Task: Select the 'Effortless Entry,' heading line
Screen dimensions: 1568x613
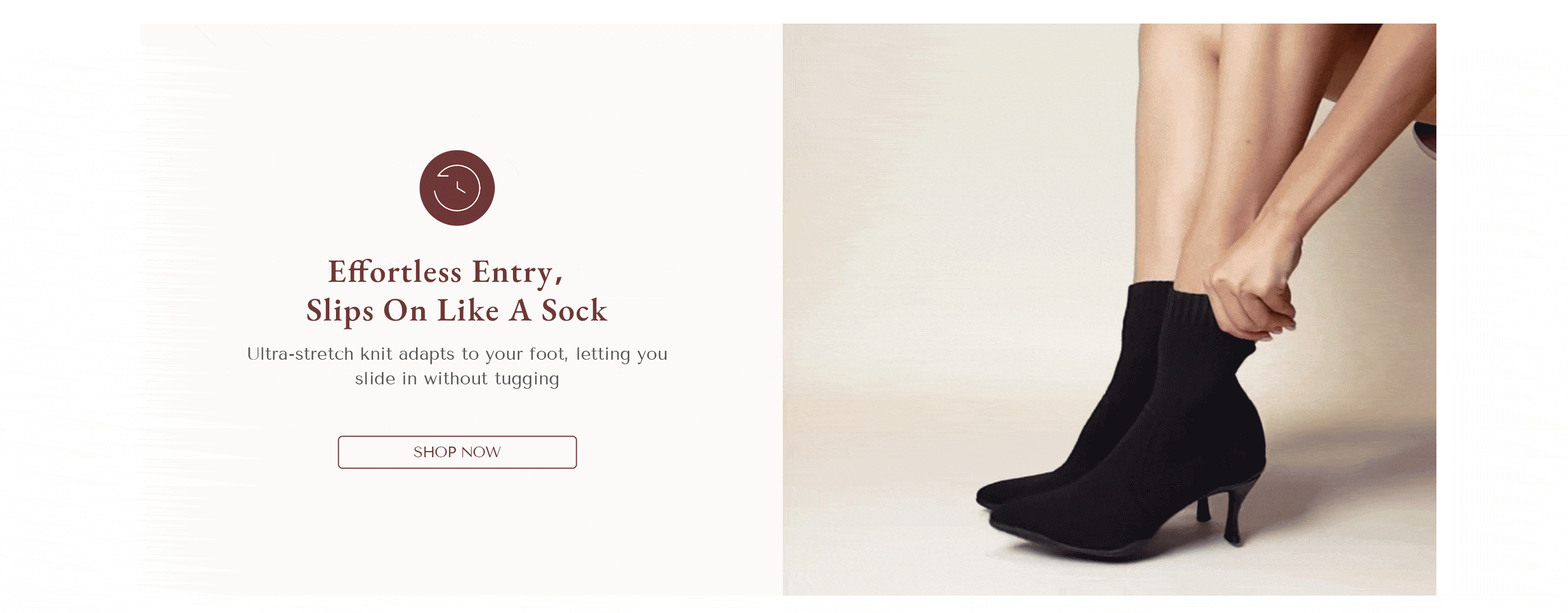Action: 446,272
